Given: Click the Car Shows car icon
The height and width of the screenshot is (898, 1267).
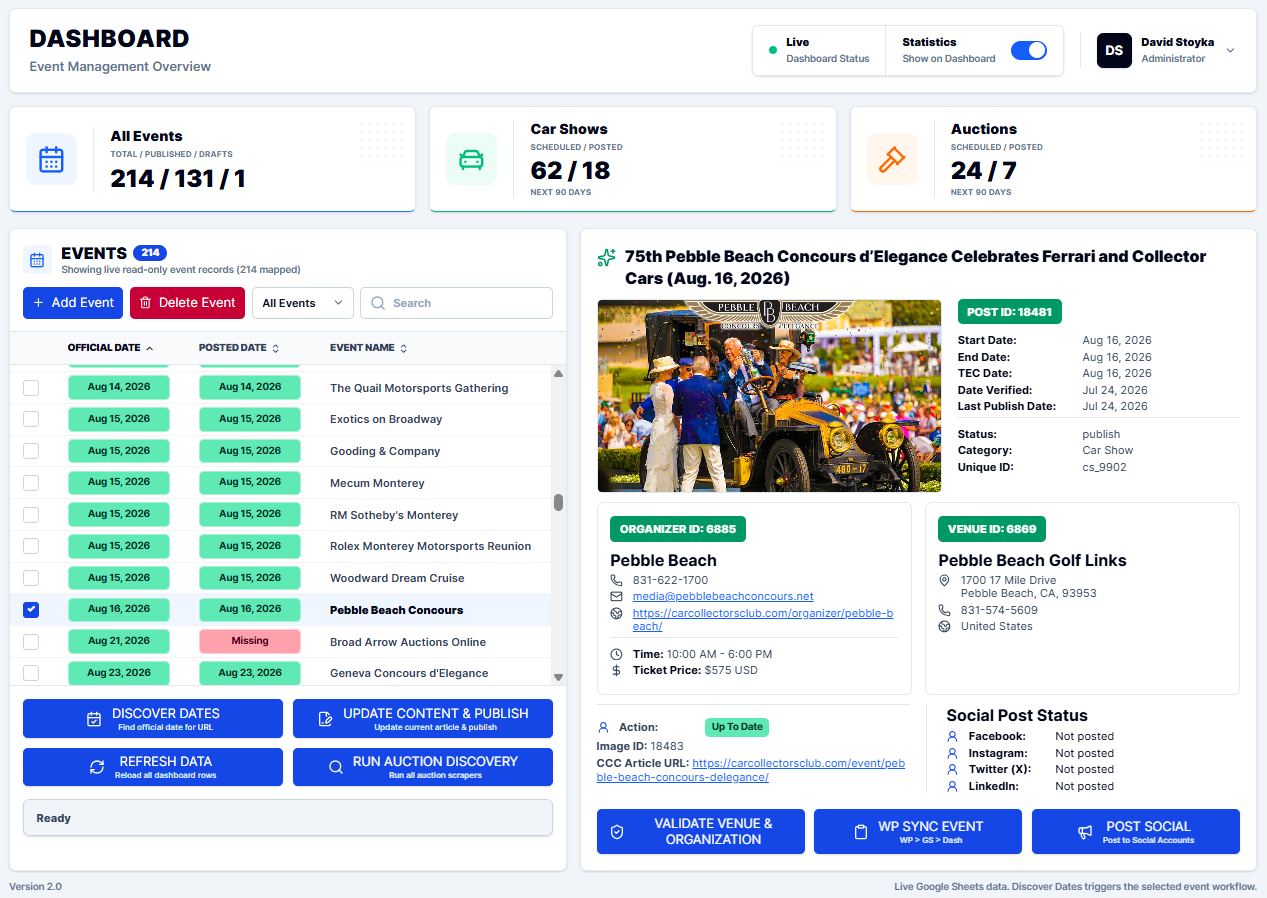Looking at the screenshot, I should 471,159.
